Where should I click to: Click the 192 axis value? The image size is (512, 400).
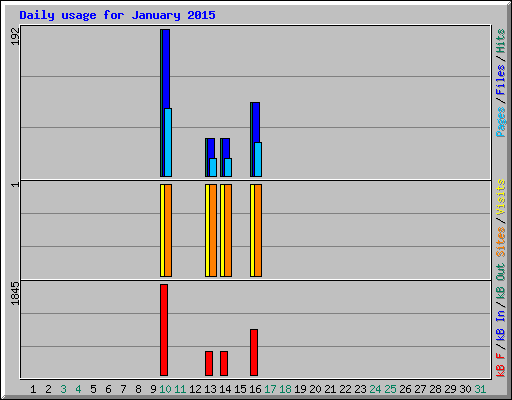point(15,36)
